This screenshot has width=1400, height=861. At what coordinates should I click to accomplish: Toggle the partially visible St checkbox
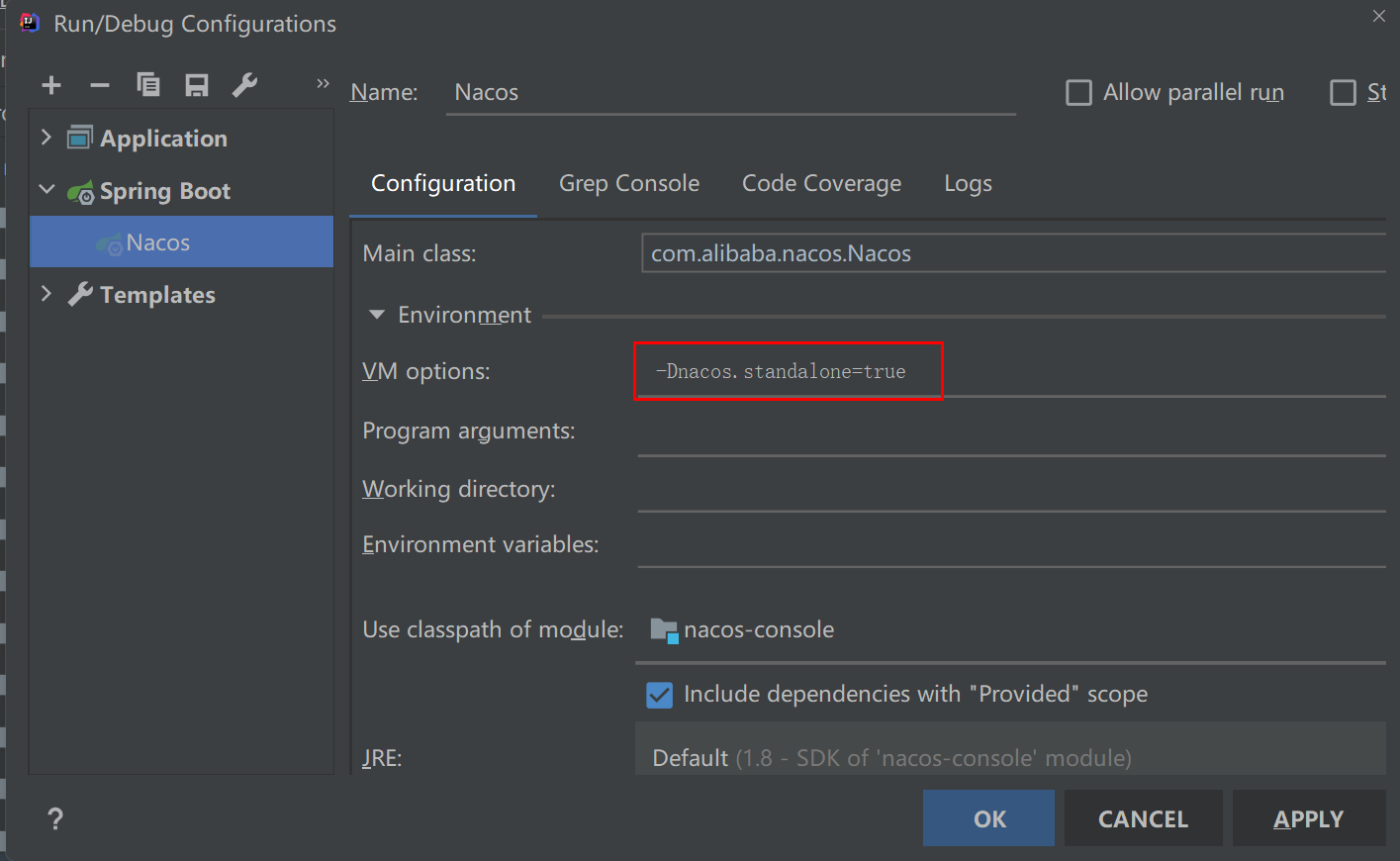click(x=1343, y=93)
